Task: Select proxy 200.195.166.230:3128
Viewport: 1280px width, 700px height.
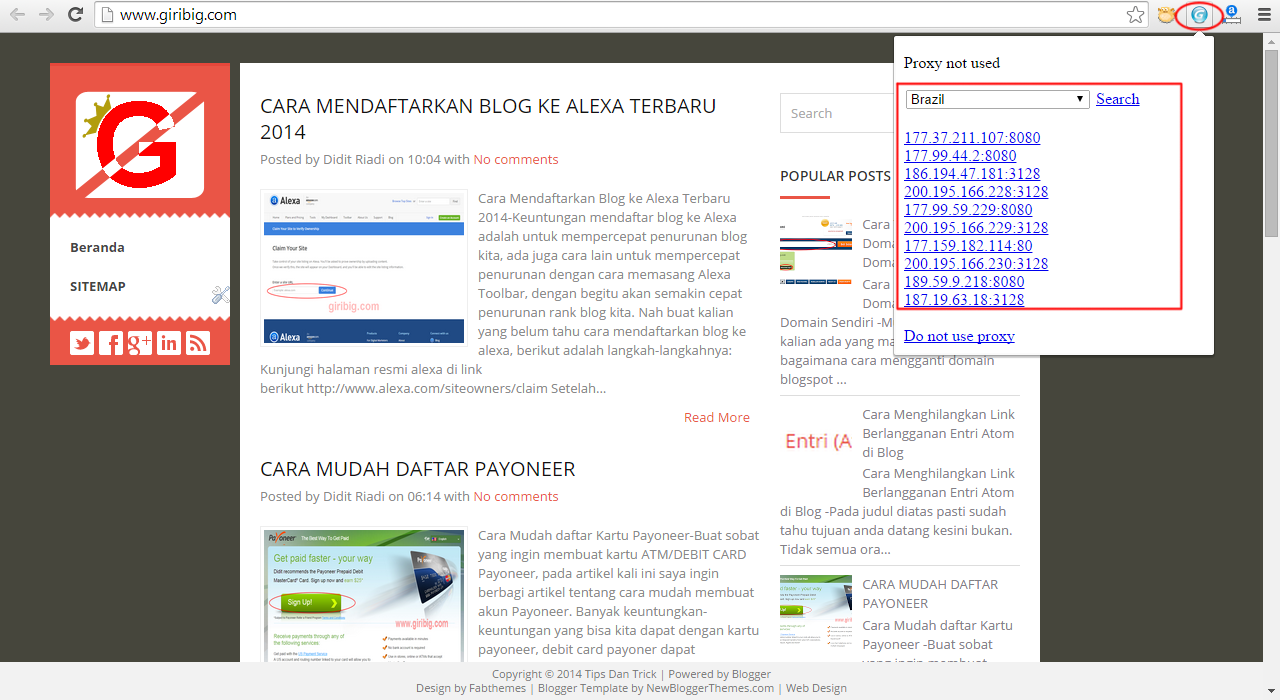Action: point(976,264)
